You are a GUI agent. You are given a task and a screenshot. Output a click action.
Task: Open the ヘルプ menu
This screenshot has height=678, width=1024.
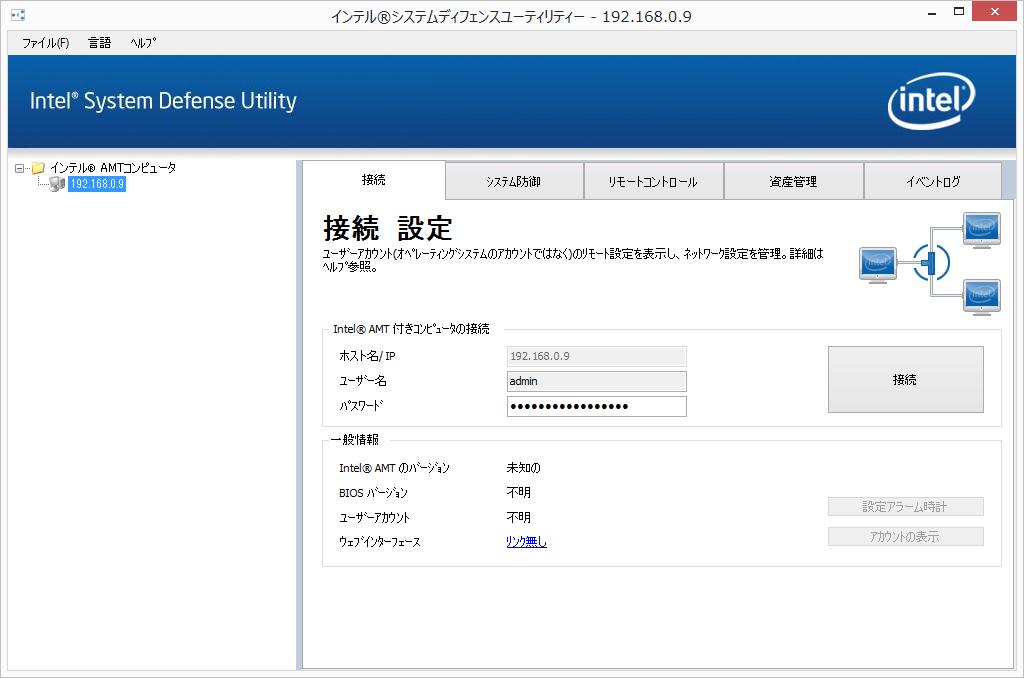pyautogui.click(x=143, y=43)
